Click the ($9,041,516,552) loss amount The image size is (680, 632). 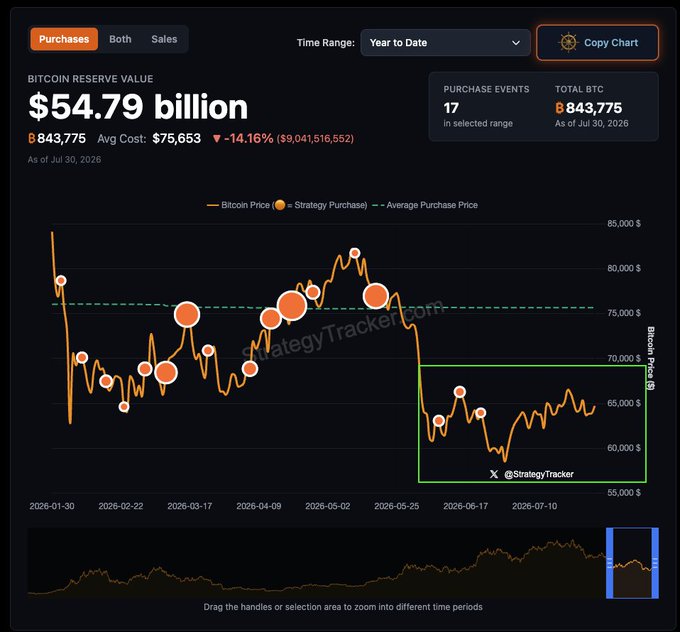coord(315,138)
